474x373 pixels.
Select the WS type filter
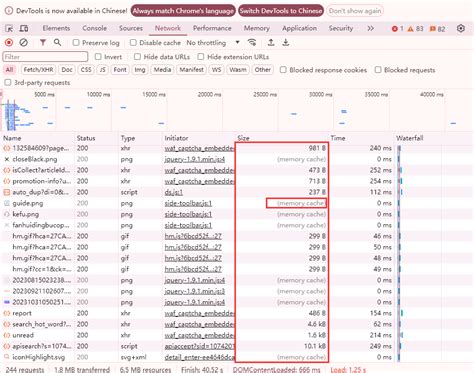217,70
